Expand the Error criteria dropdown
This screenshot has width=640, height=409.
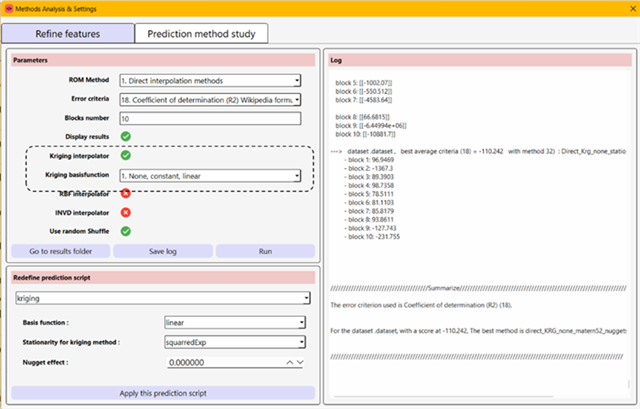coord(210,100)
